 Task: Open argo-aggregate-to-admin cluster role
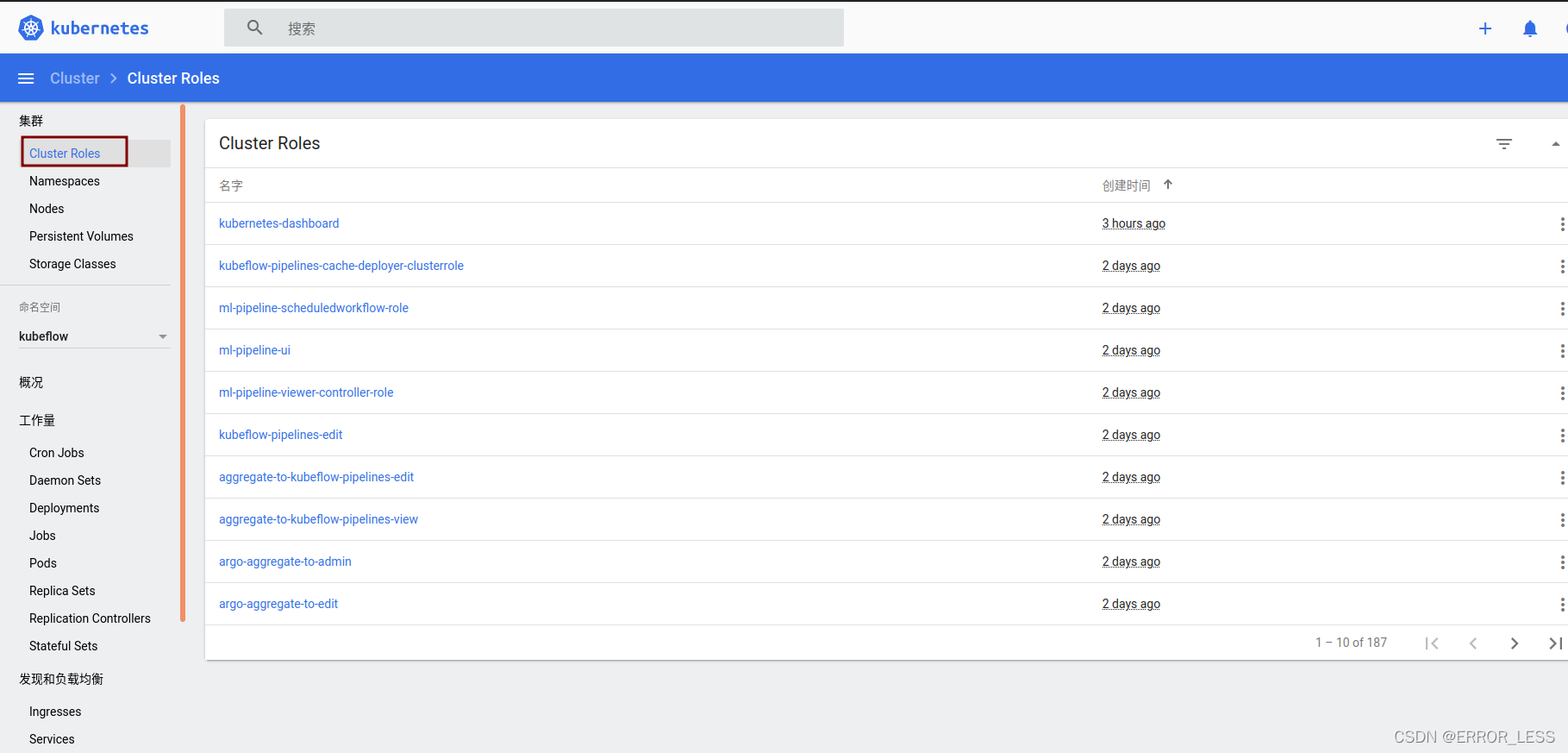285,562
